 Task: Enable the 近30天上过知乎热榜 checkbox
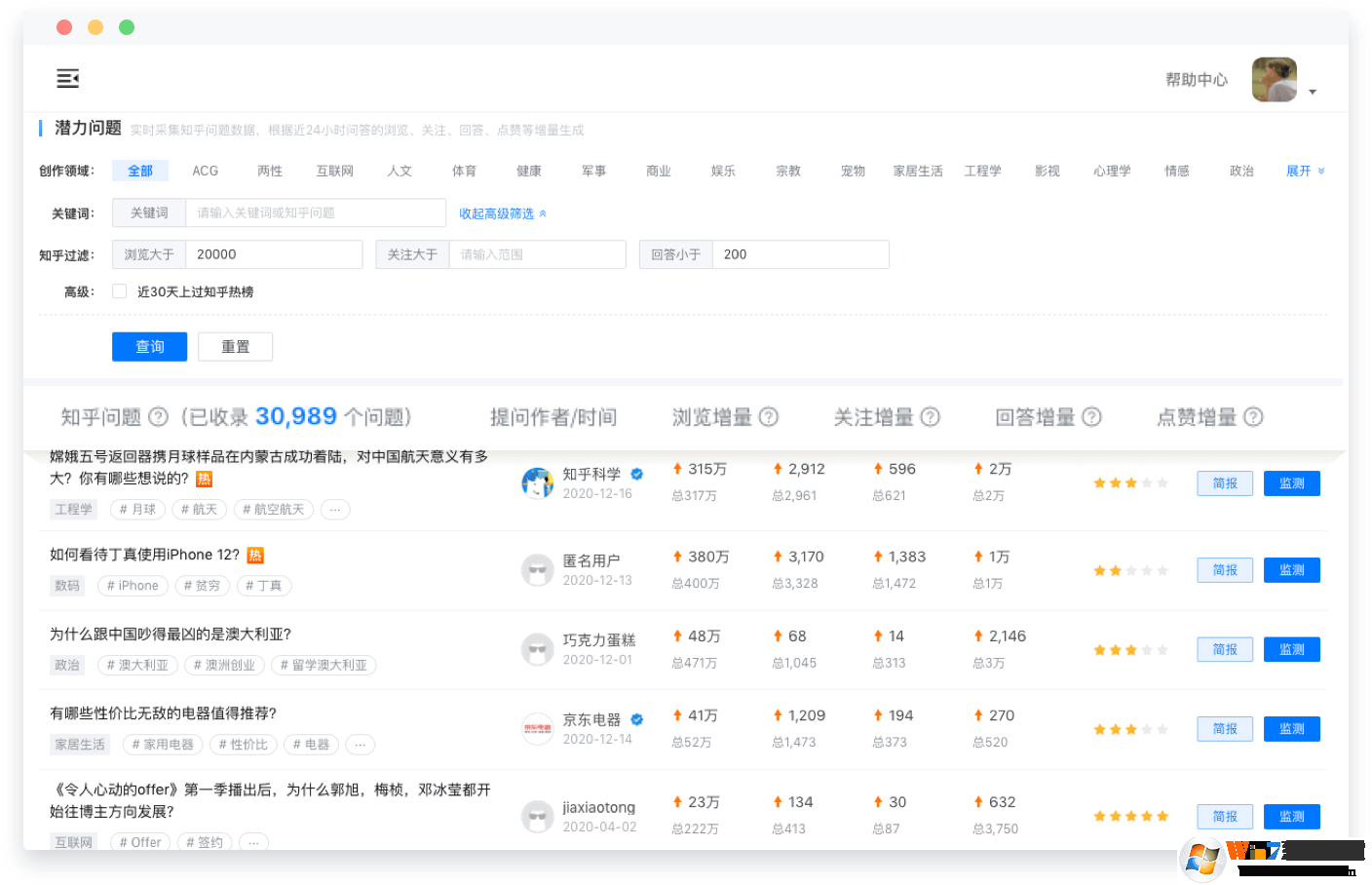(119, 290)
